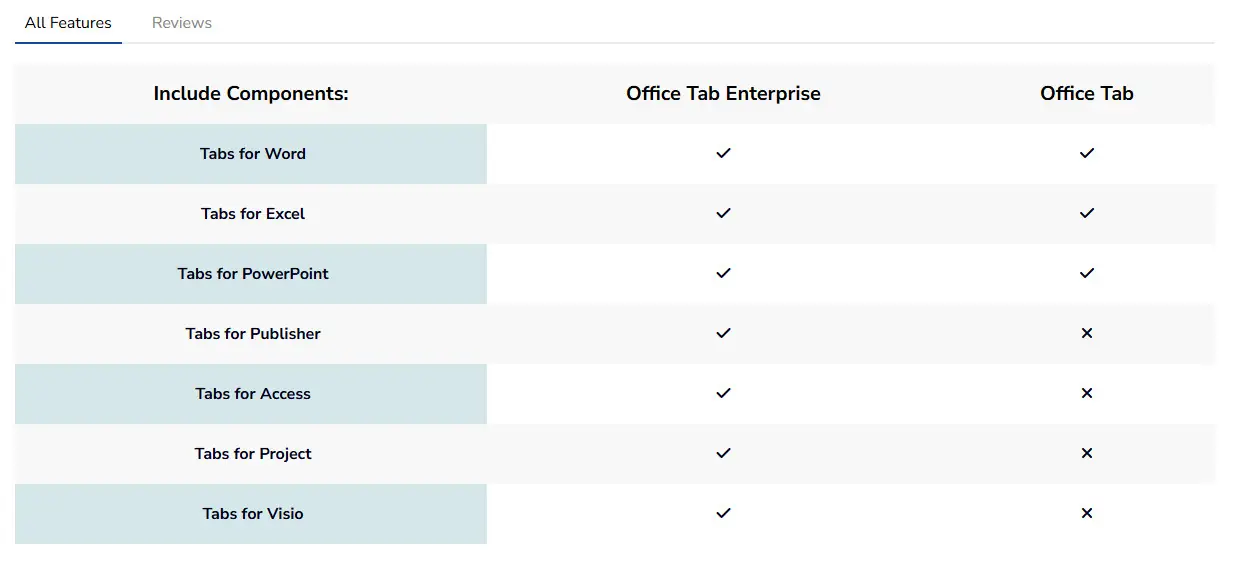This screenshot has width=1246, height=576.
Task: Click Office Tab cross for Tabs for Access
Action: (1087, 394)
